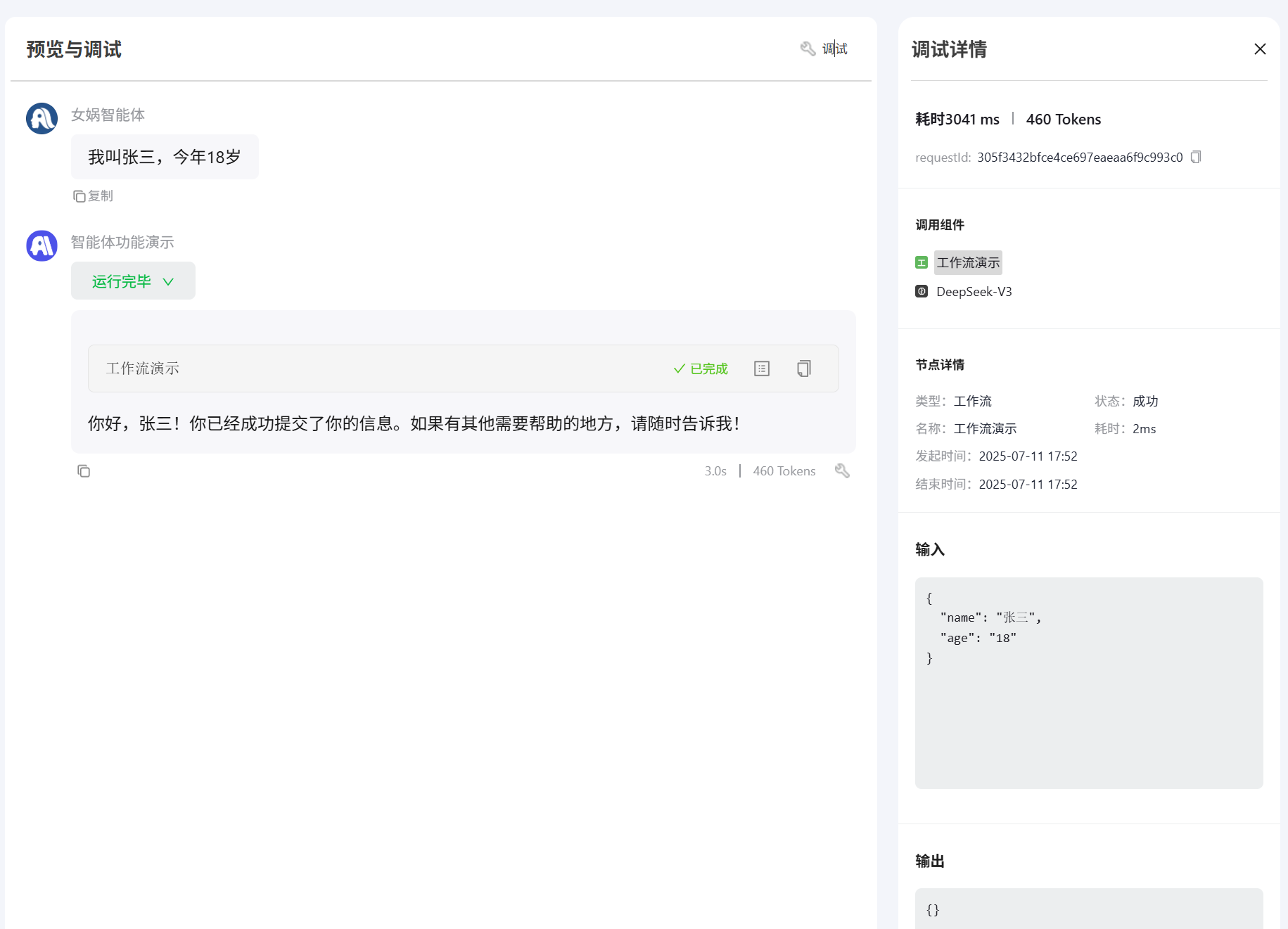Click the 女娲智能体 user avatar

(x=42, y=118)
